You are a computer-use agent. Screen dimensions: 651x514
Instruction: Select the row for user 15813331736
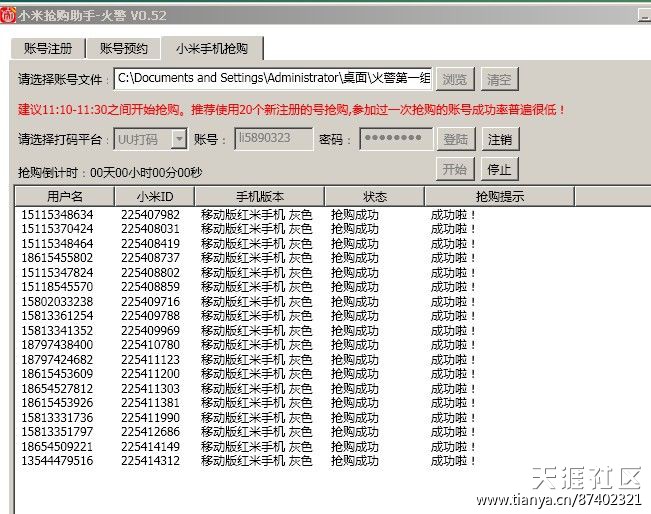point(249,417)
